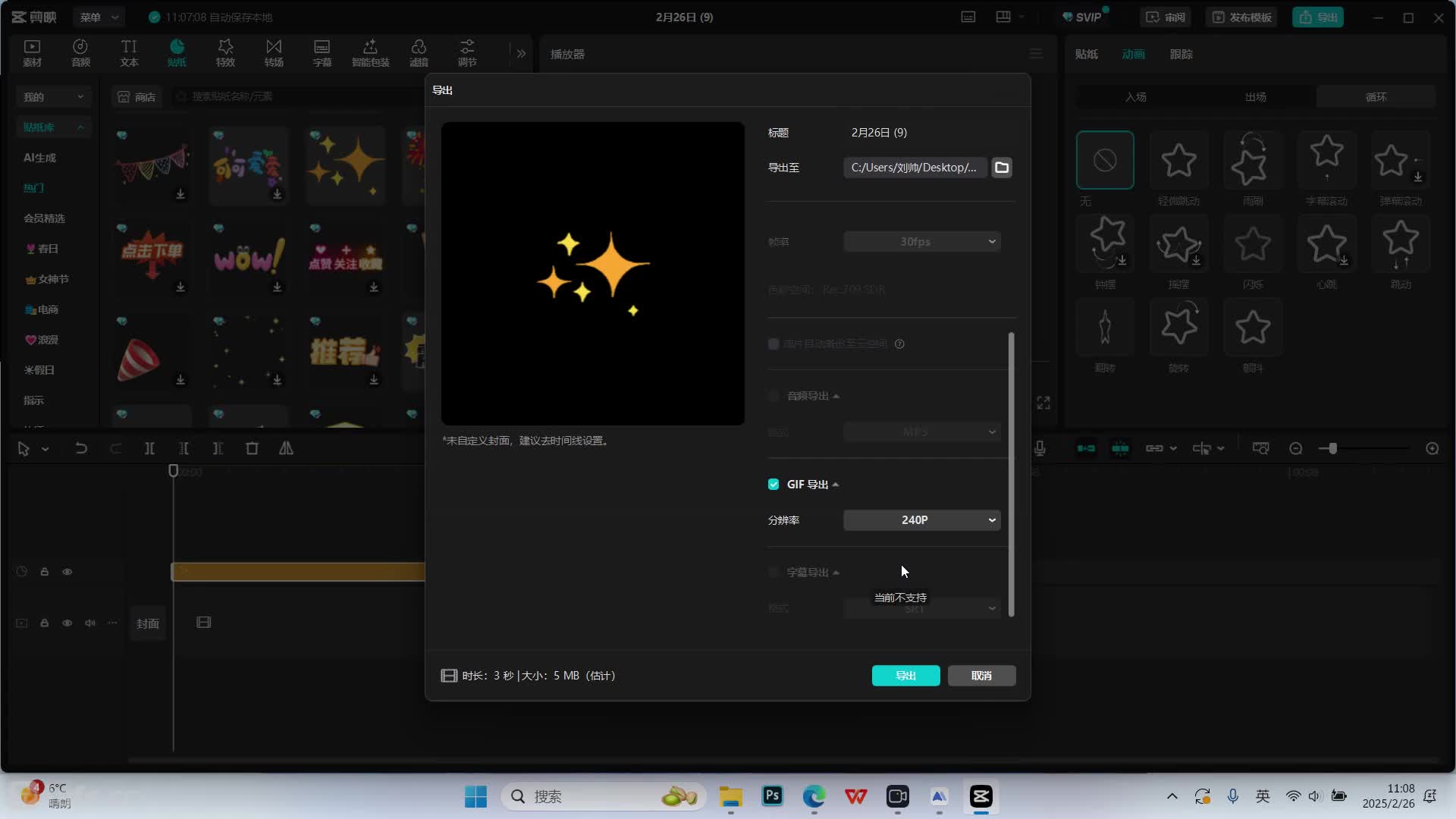This screenshot has width=1456, height=819.
Task: Switch to the 出场 animation tab
Action: (x=1256, y=97)
